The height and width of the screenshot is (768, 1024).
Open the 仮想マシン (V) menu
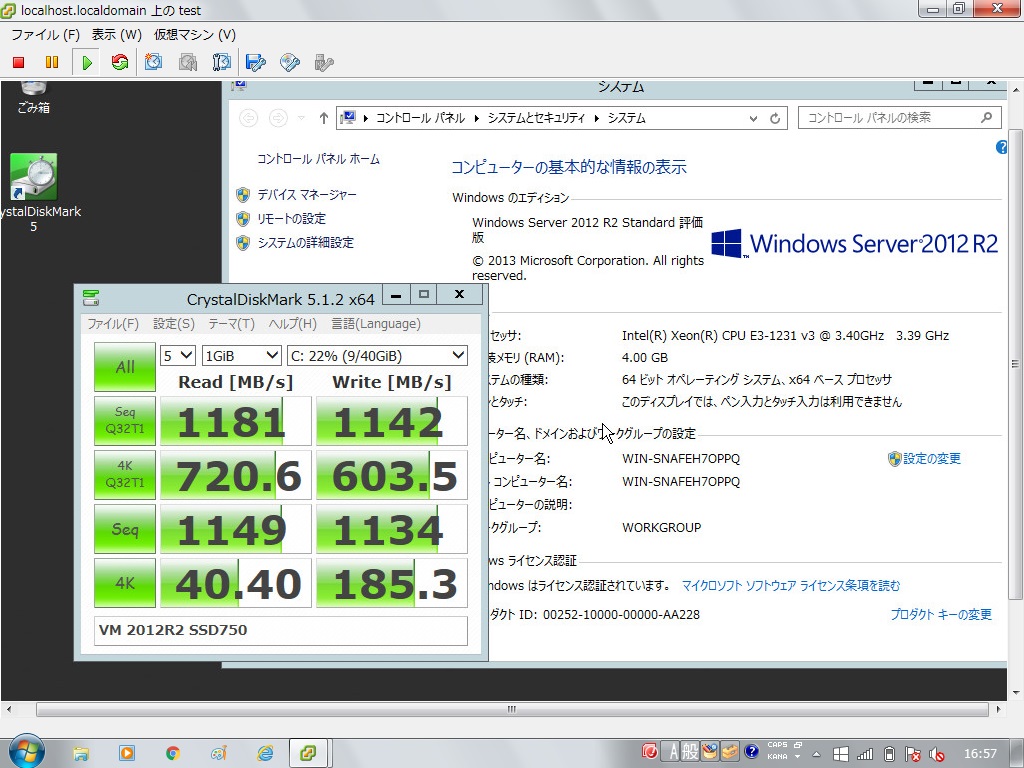coord(195,35)
